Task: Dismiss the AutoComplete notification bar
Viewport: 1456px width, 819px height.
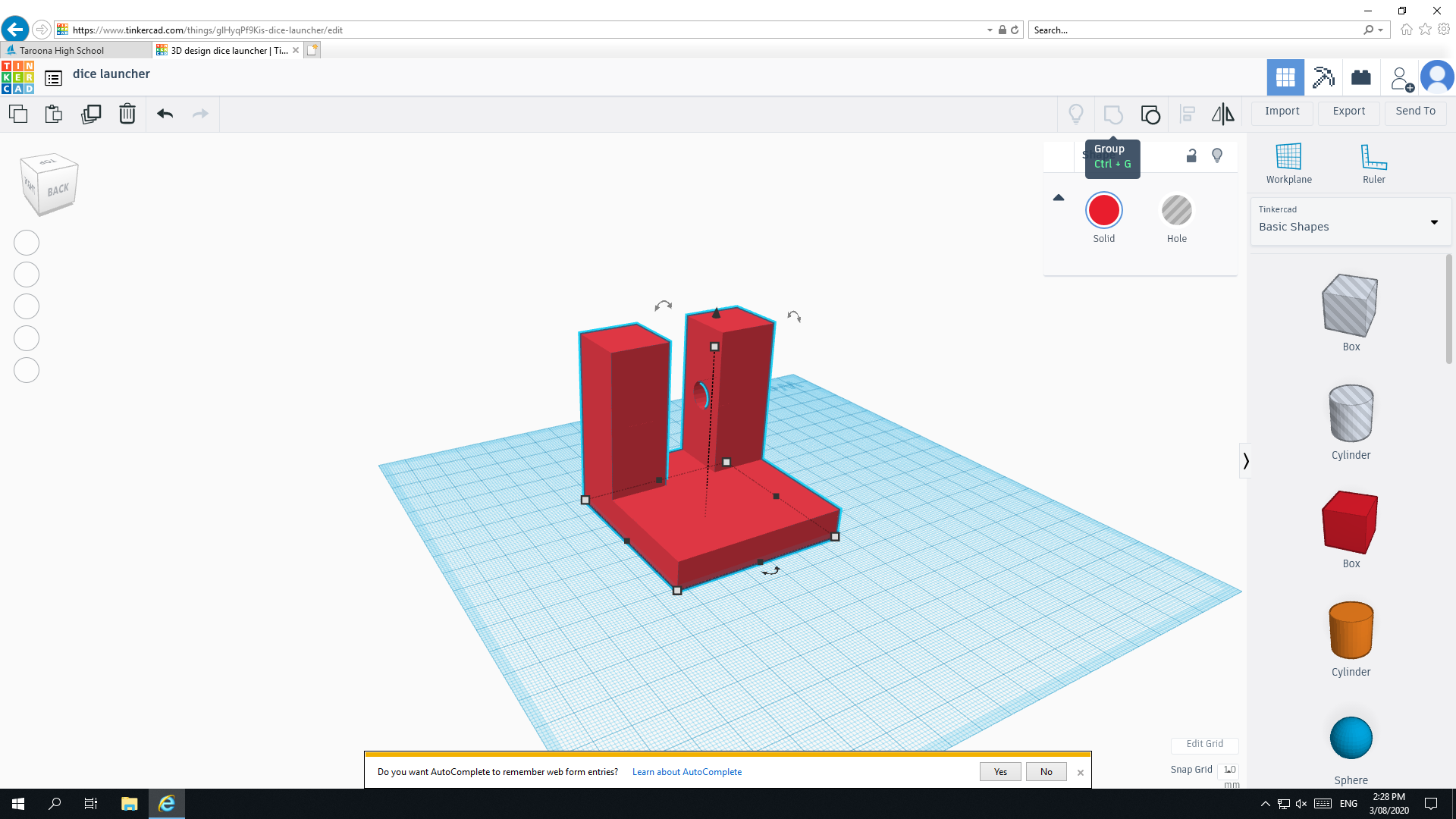Action: 1081,773
